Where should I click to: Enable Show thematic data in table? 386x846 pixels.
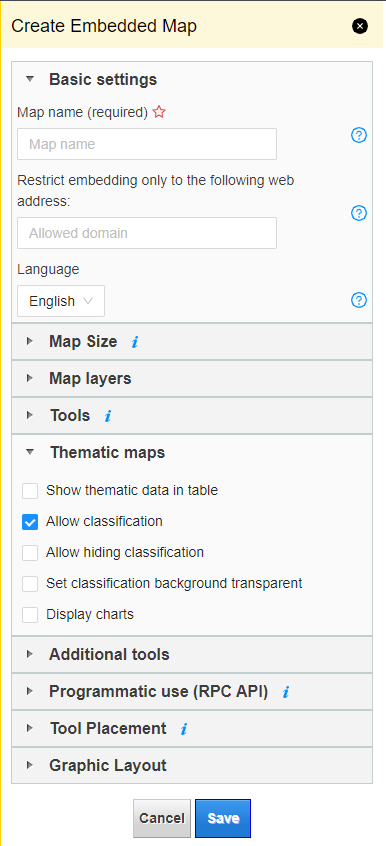(30, 491)
